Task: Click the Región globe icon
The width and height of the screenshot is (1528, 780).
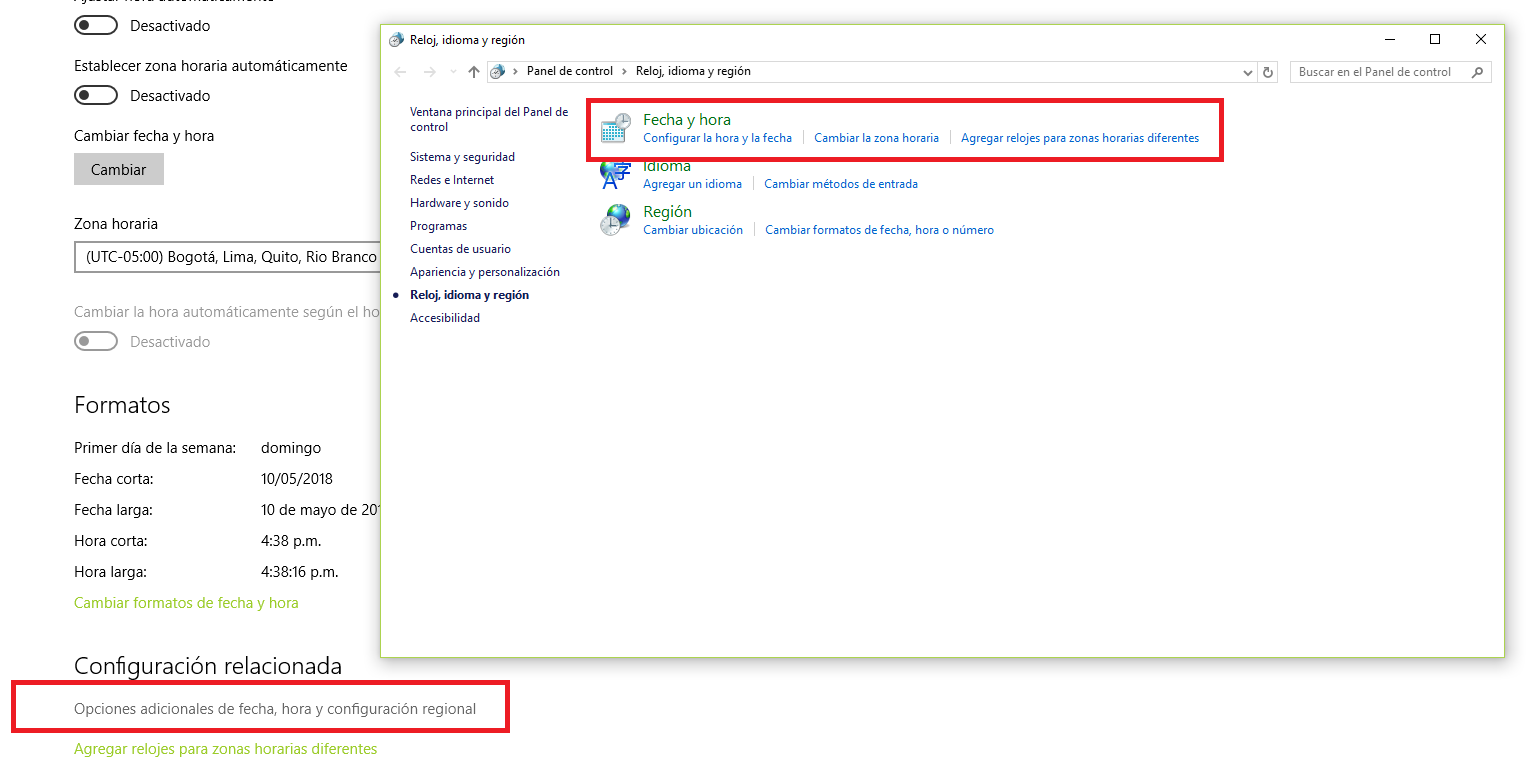Action: (615, 220)
